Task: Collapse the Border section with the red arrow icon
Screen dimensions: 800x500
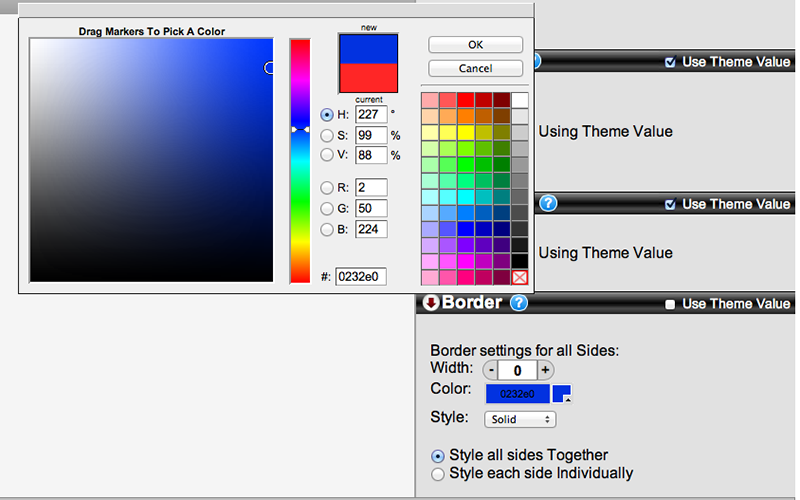Action: click(x=431, y=303)
